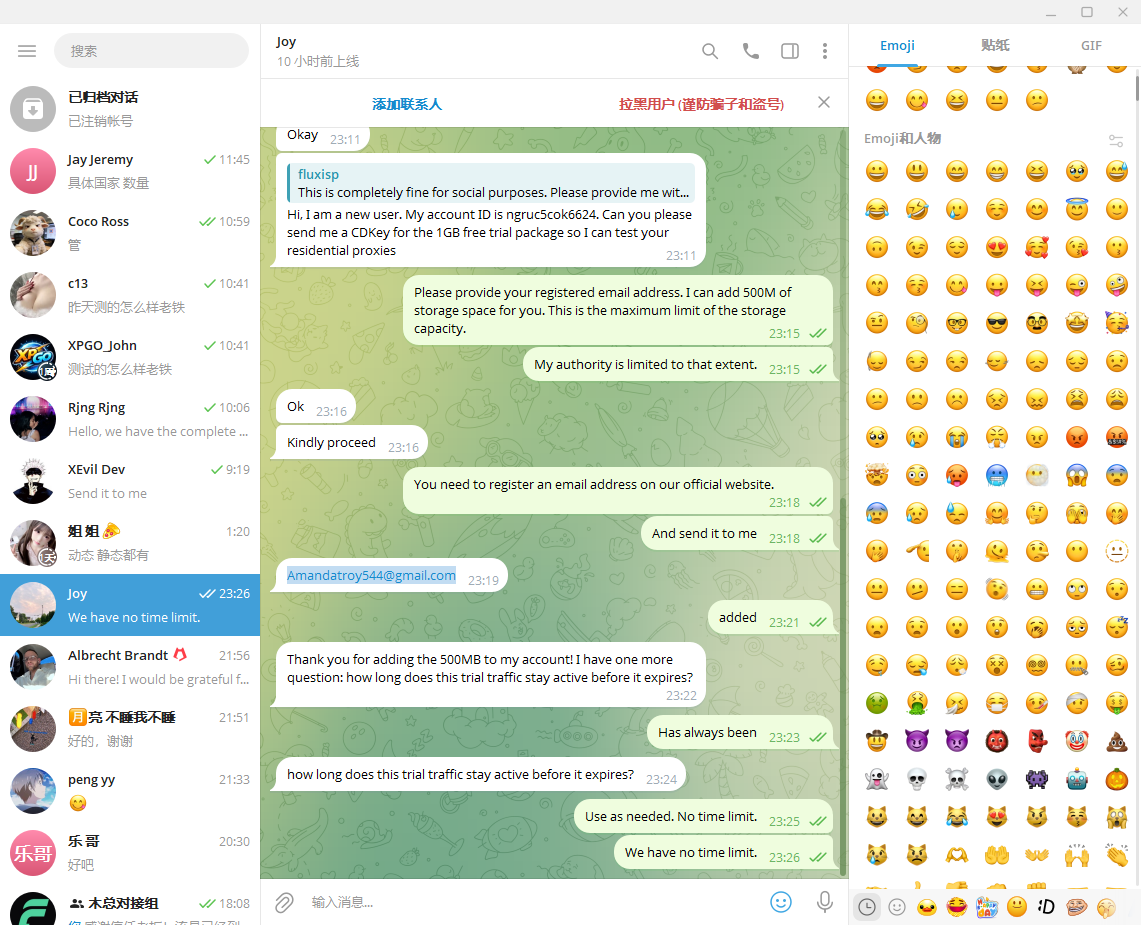Image resolution: width=1141 pixels, height=925 pixels.
Task: Show recent emojis clock icon
Action: (867, 907)
